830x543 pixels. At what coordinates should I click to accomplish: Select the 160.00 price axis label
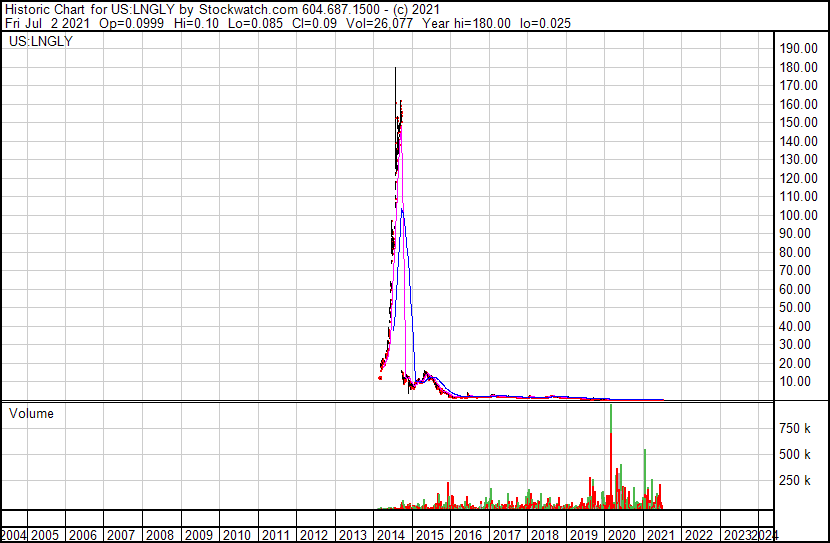(799, 104)
